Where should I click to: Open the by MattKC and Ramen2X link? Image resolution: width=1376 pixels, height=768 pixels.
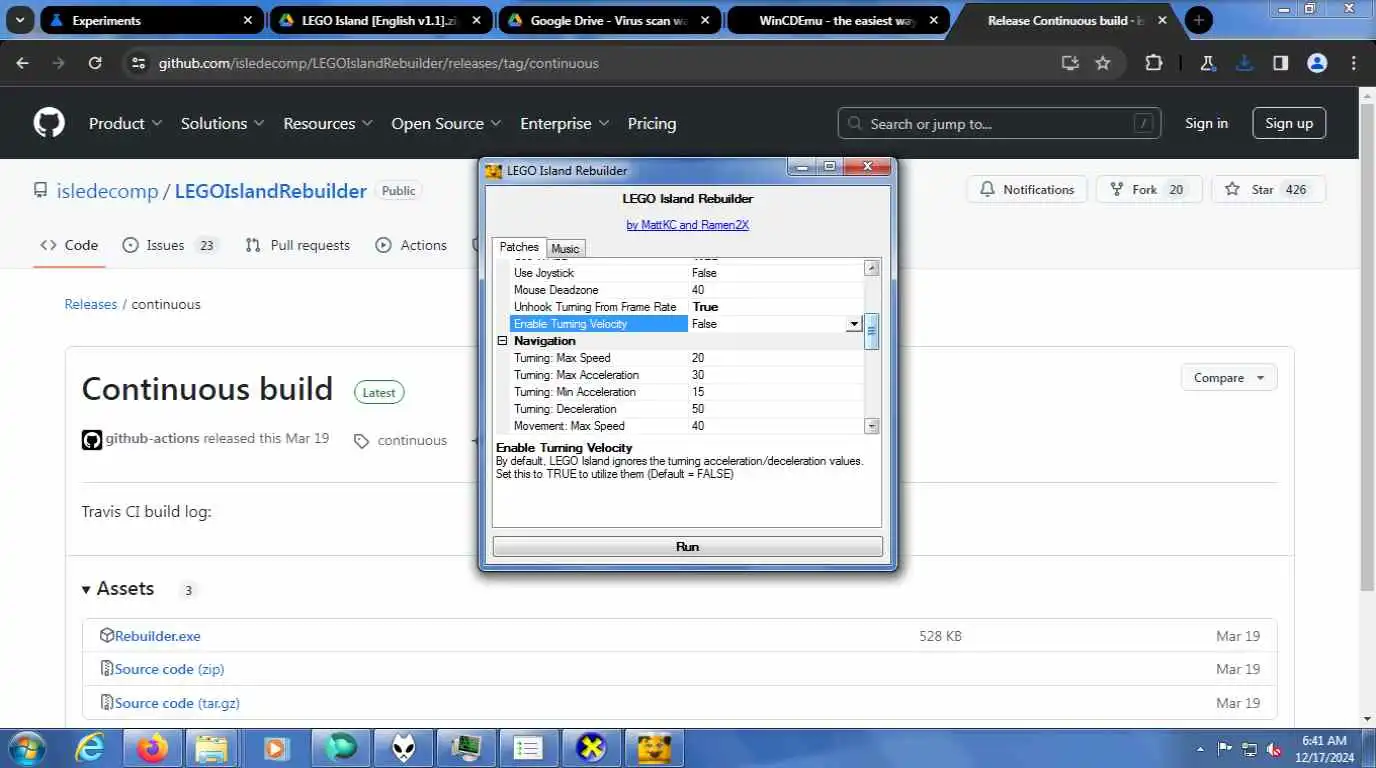(687, 224)
